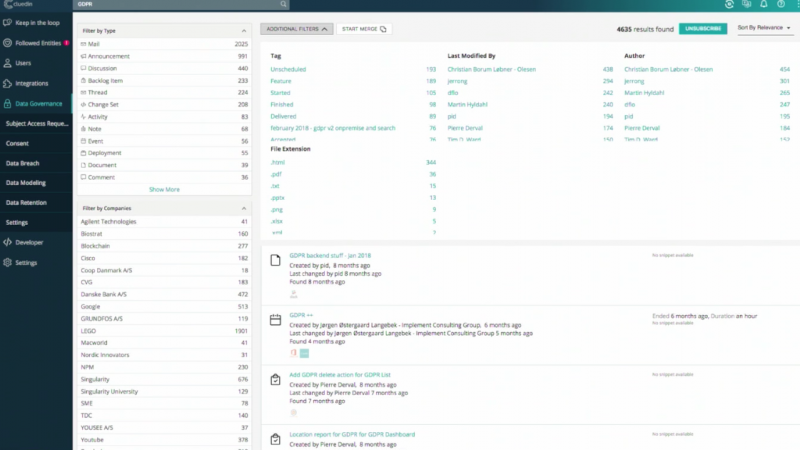The height and width of the screenshot is (450, 800).
Task: Click the Unsubscribe button
Action: click(703, 29)
